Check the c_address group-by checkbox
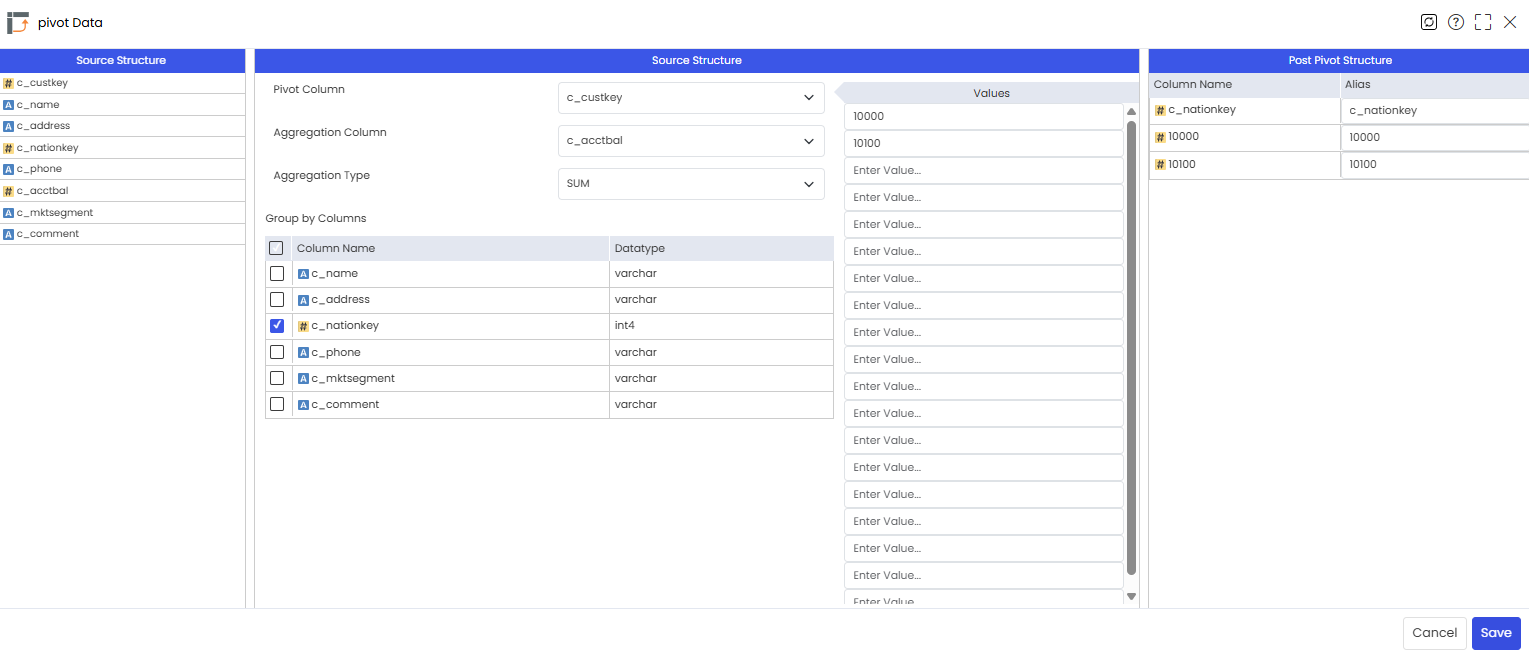1529x656 pixels. pyautogui.click(x=277, y=299)
